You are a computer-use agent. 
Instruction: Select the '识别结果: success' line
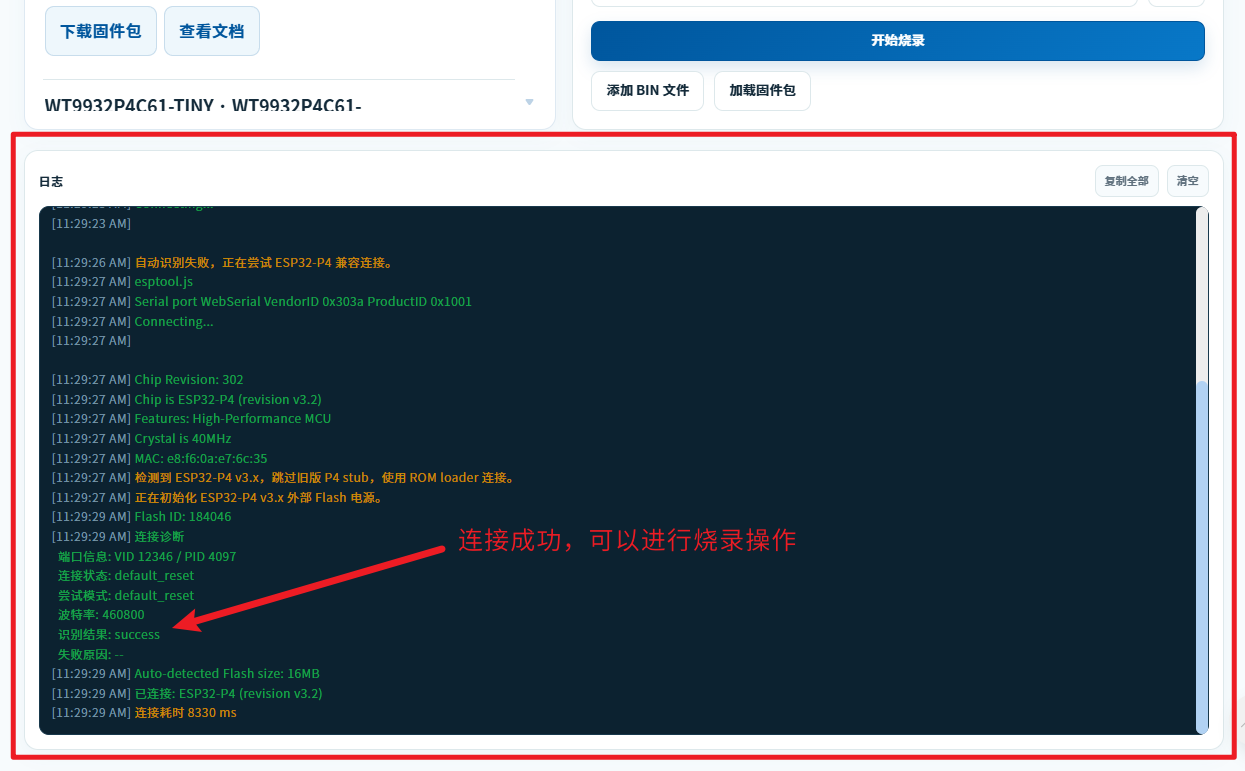[109, 634]
